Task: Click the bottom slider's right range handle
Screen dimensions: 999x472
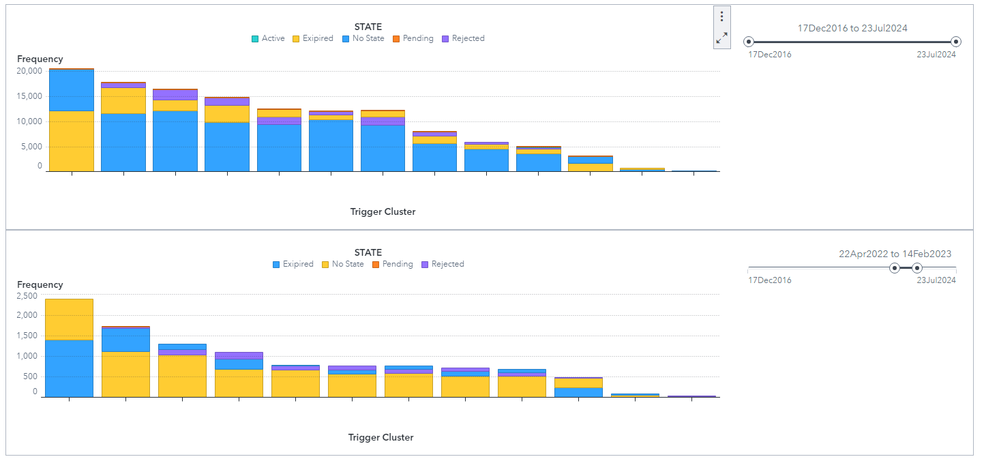Action: (x=917, y=268)
